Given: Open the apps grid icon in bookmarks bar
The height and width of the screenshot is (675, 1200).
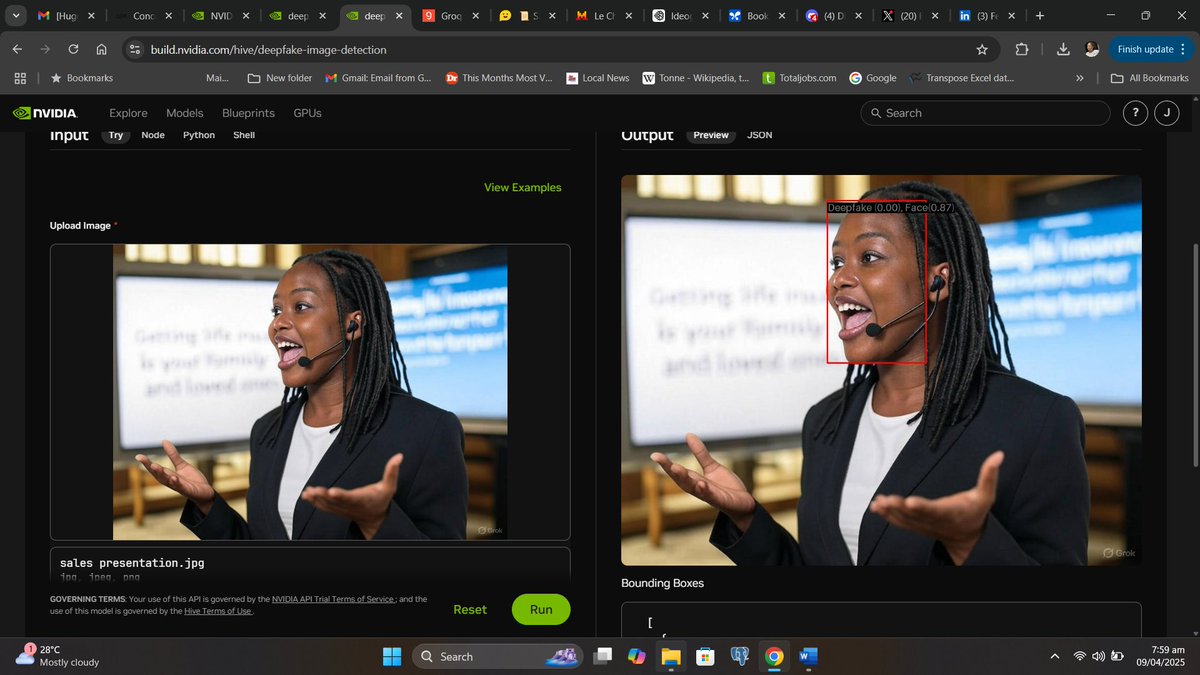Looking at the screenshot, I should click(20, 78).
